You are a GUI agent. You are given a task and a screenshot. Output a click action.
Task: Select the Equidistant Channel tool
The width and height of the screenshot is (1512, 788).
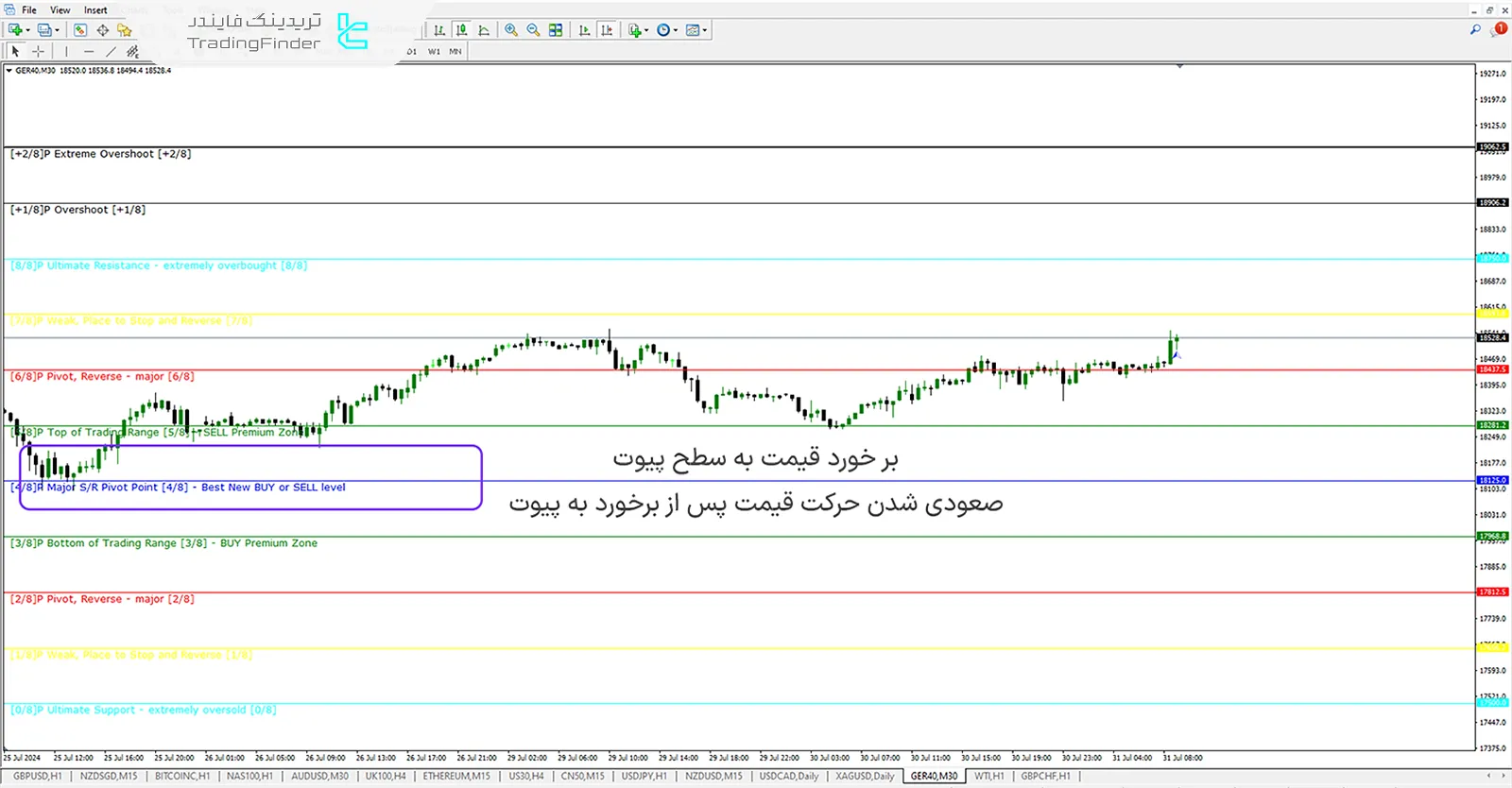pos(132,51)
